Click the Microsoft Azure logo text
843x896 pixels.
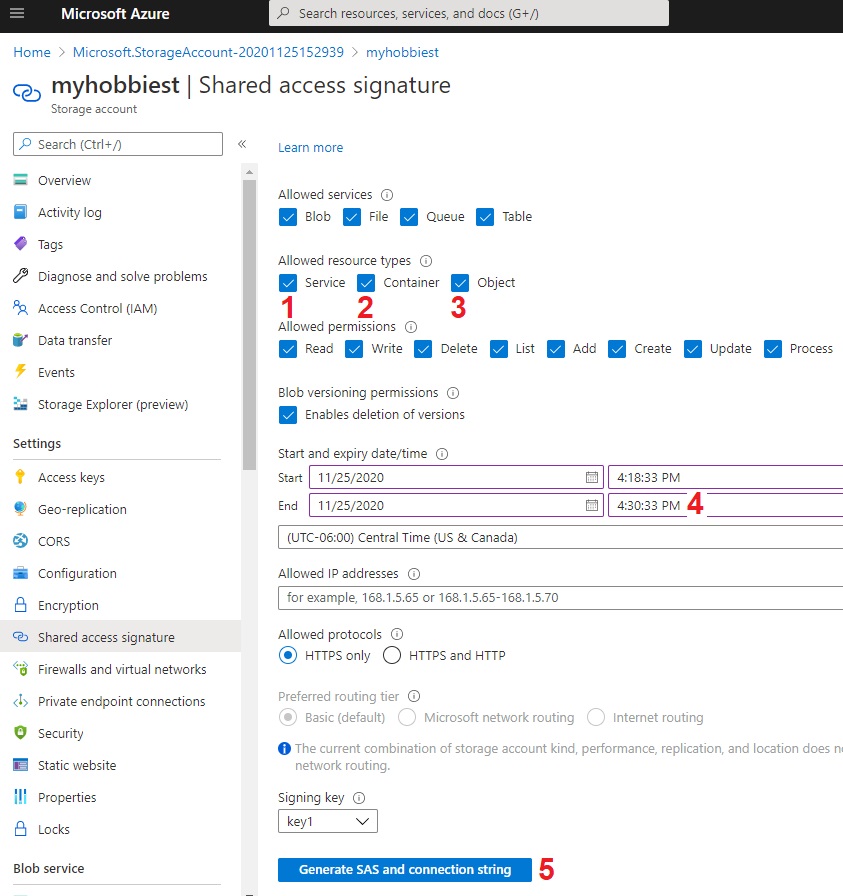pyautogui.click(x=115, y=13)
